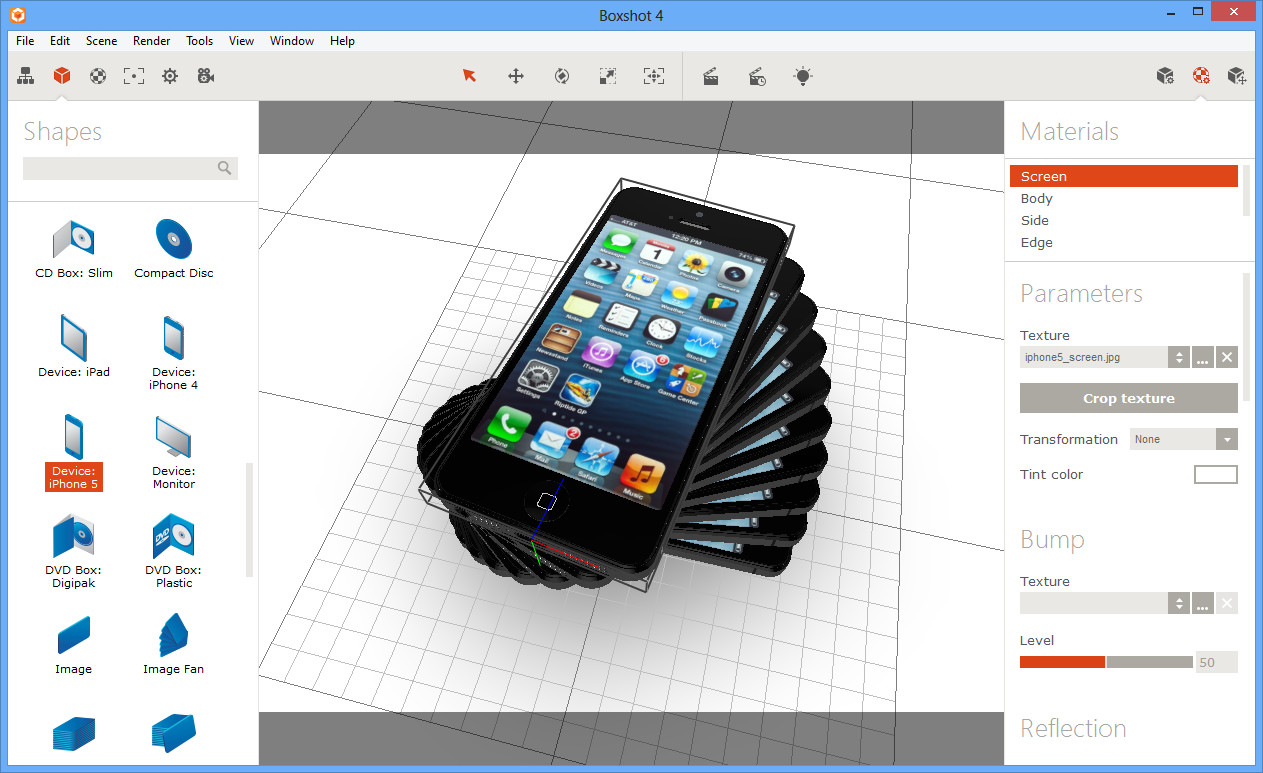
Task: Browse for Parameters texture file
Action: [x=1203, y=357]
